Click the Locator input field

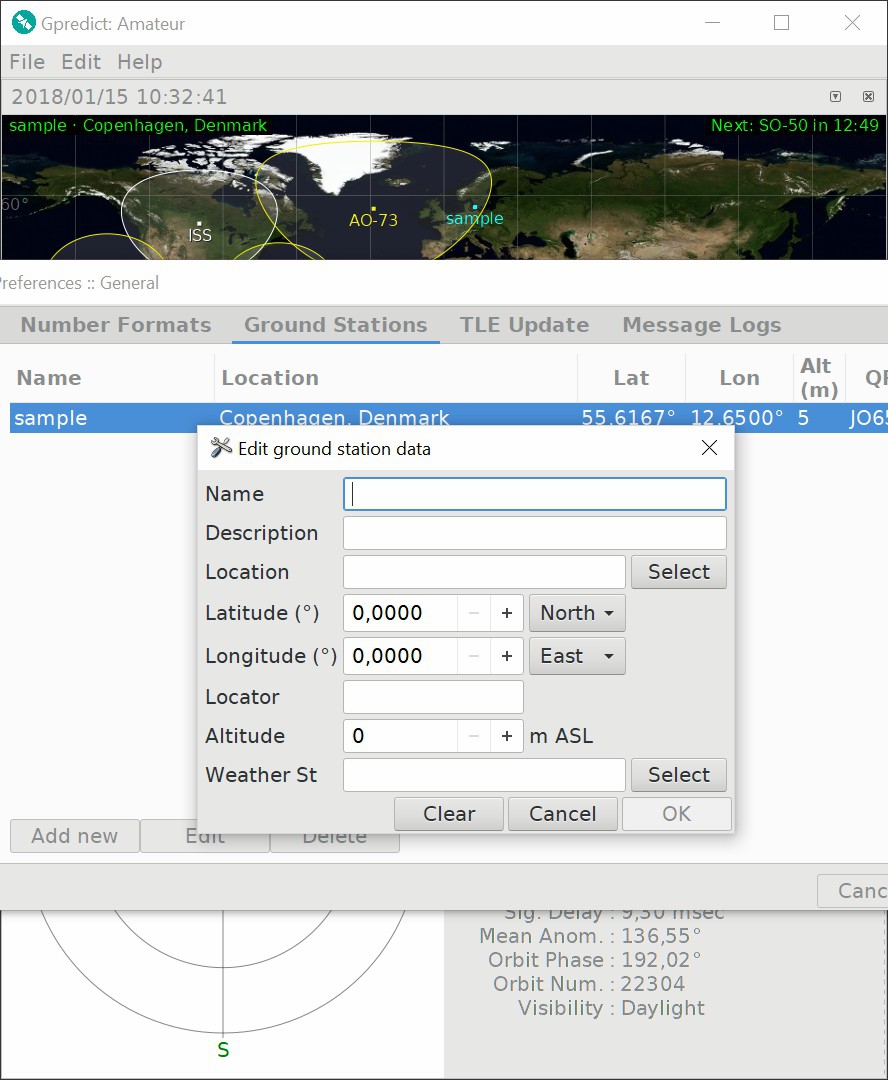[x=433, y=697]
